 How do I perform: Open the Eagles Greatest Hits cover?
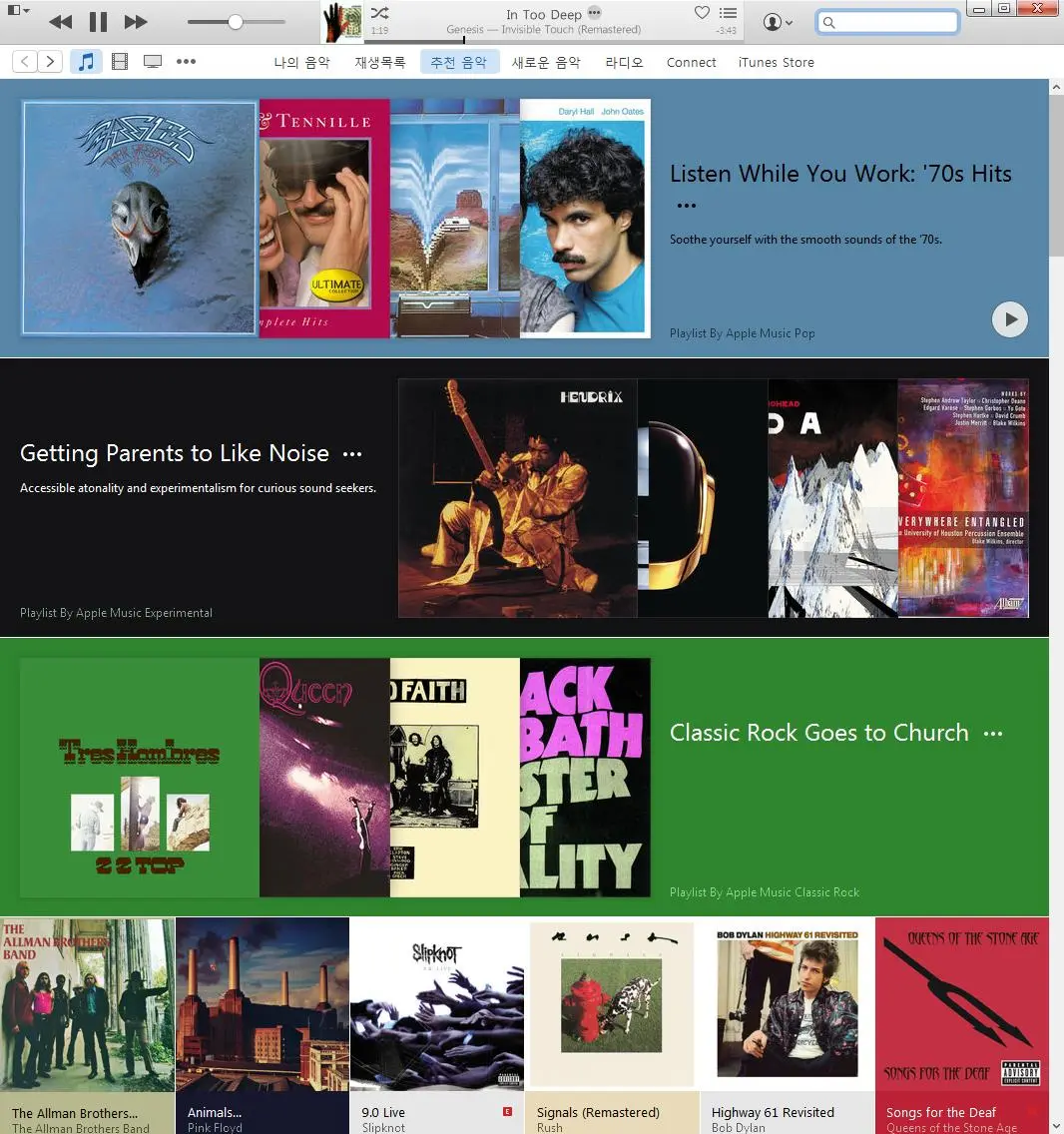tap(139, 219)
